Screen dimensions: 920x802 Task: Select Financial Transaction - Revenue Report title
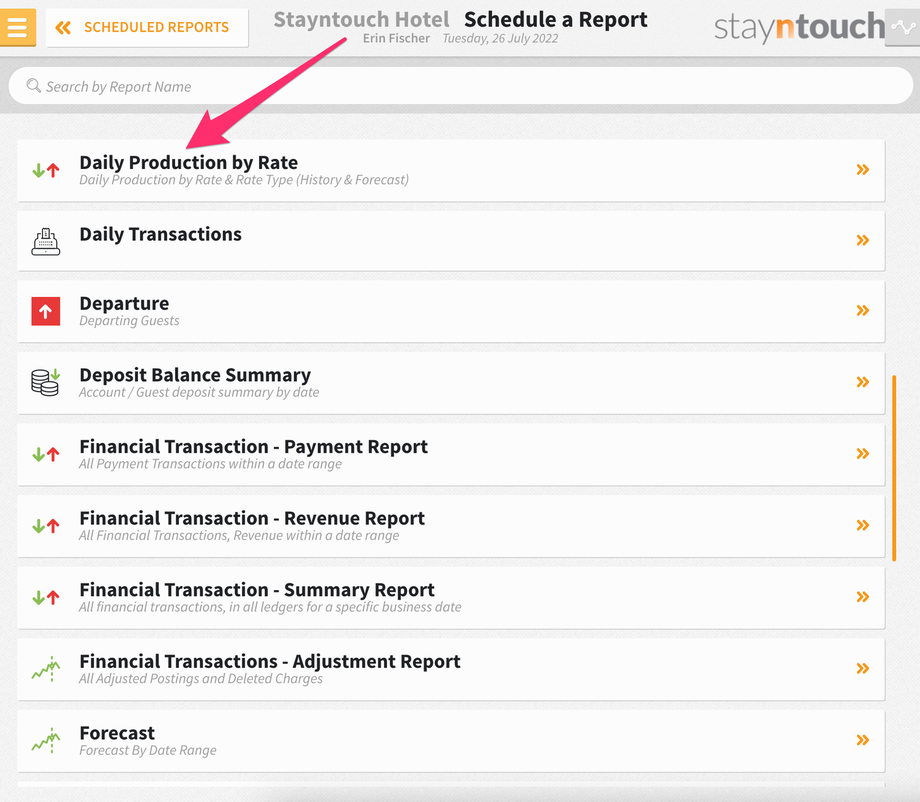pos(252,518)
